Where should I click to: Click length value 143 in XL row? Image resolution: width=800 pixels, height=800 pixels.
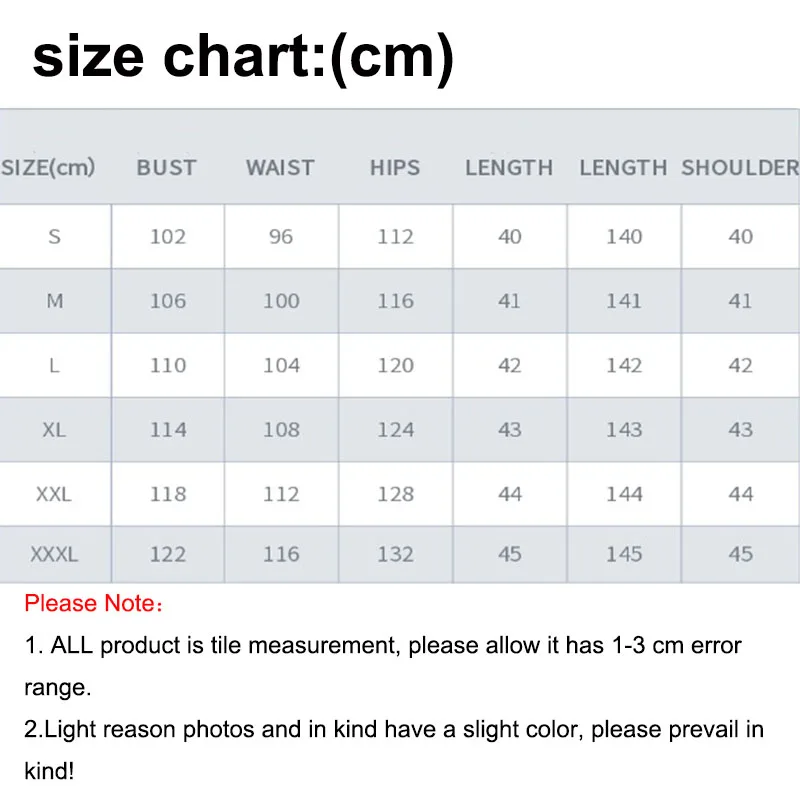point(624,430)
